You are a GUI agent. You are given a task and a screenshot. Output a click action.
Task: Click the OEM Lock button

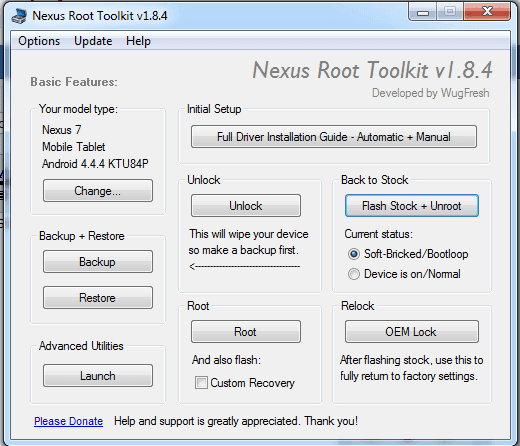click(412, 332)
